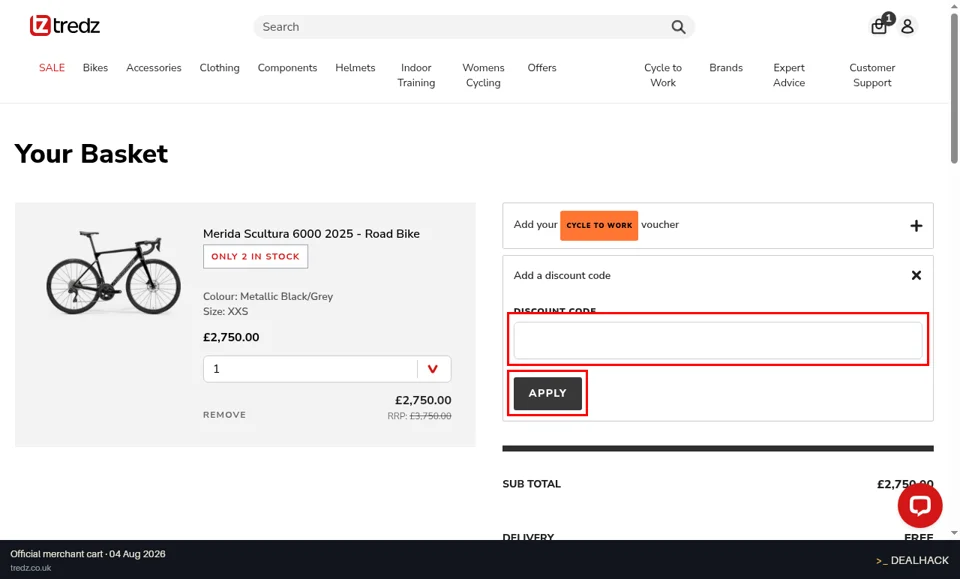This screenshot has height=579, width=960.
Task: Open the Bikes menu
Action: point(96,68)
